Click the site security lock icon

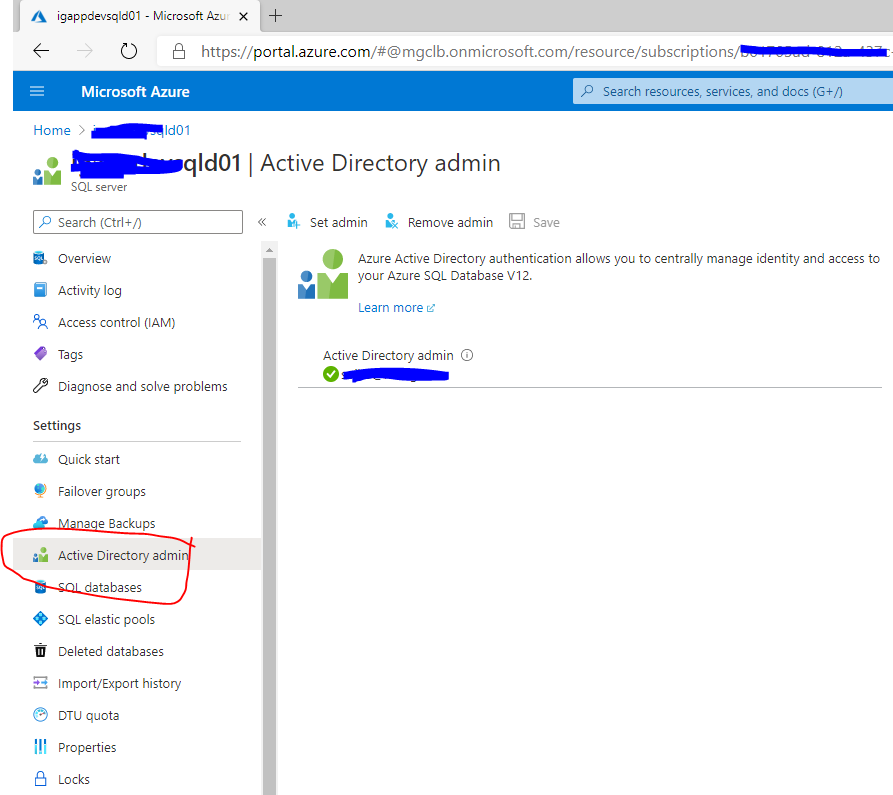(179, 51)
